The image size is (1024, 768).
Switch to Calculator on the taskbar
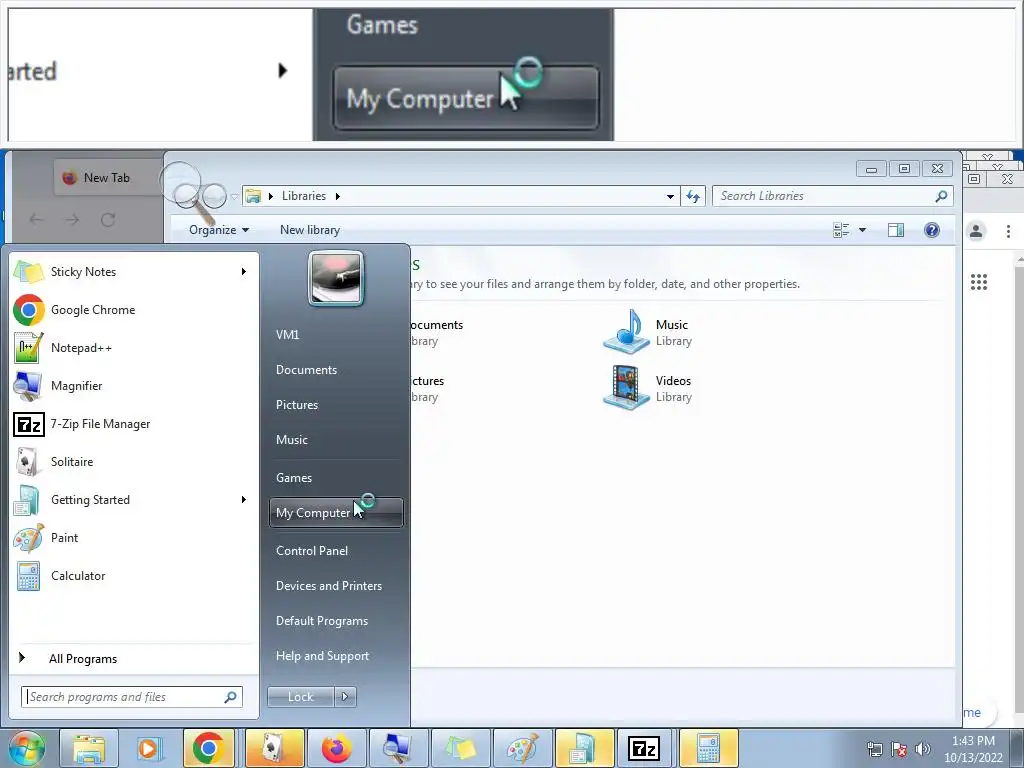click(x=709, y=748)
